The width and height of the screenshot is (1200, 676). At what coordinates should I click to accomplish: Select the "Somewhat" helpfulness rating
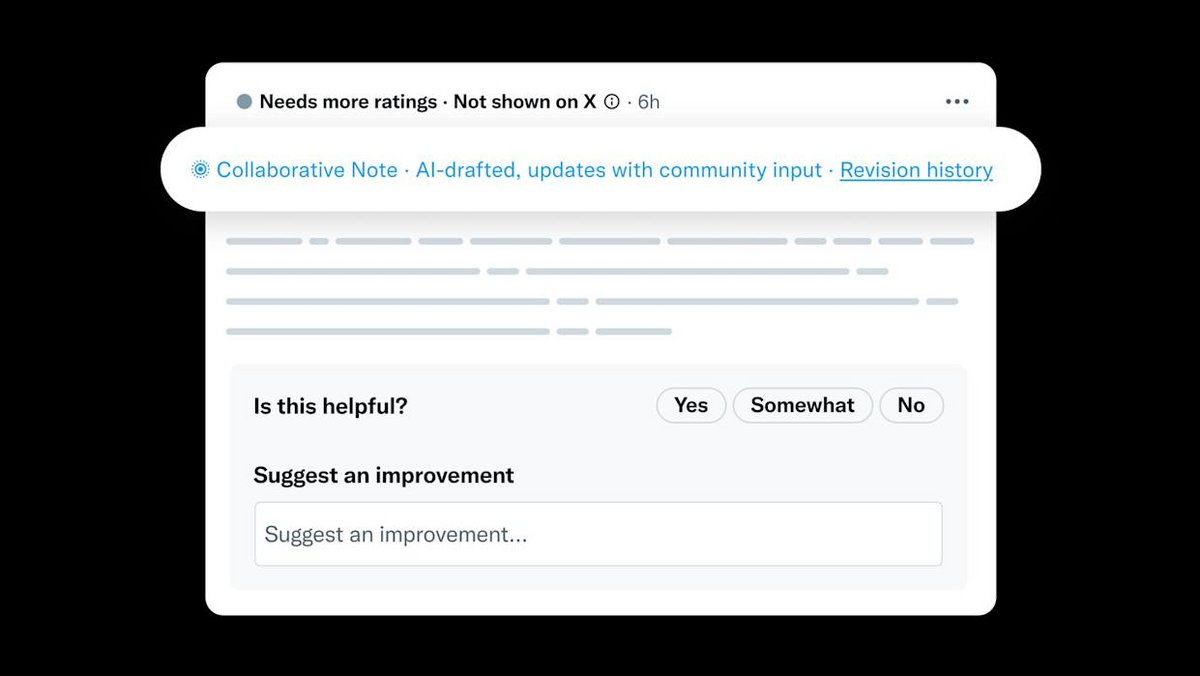coord(802,405)
